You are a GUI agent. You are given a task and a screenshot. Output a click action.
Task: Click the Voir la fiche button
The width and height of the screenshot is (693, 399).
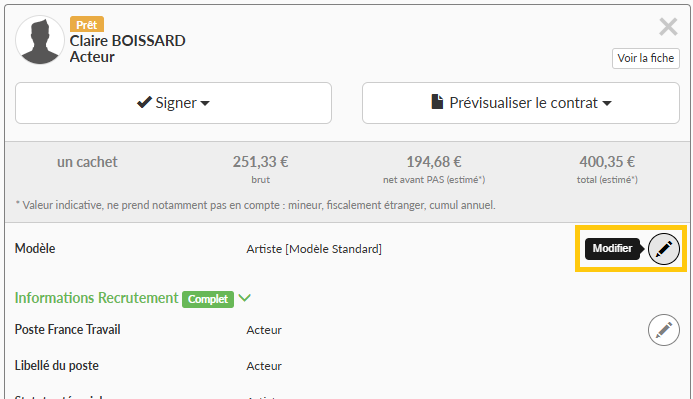pos(645,58)
